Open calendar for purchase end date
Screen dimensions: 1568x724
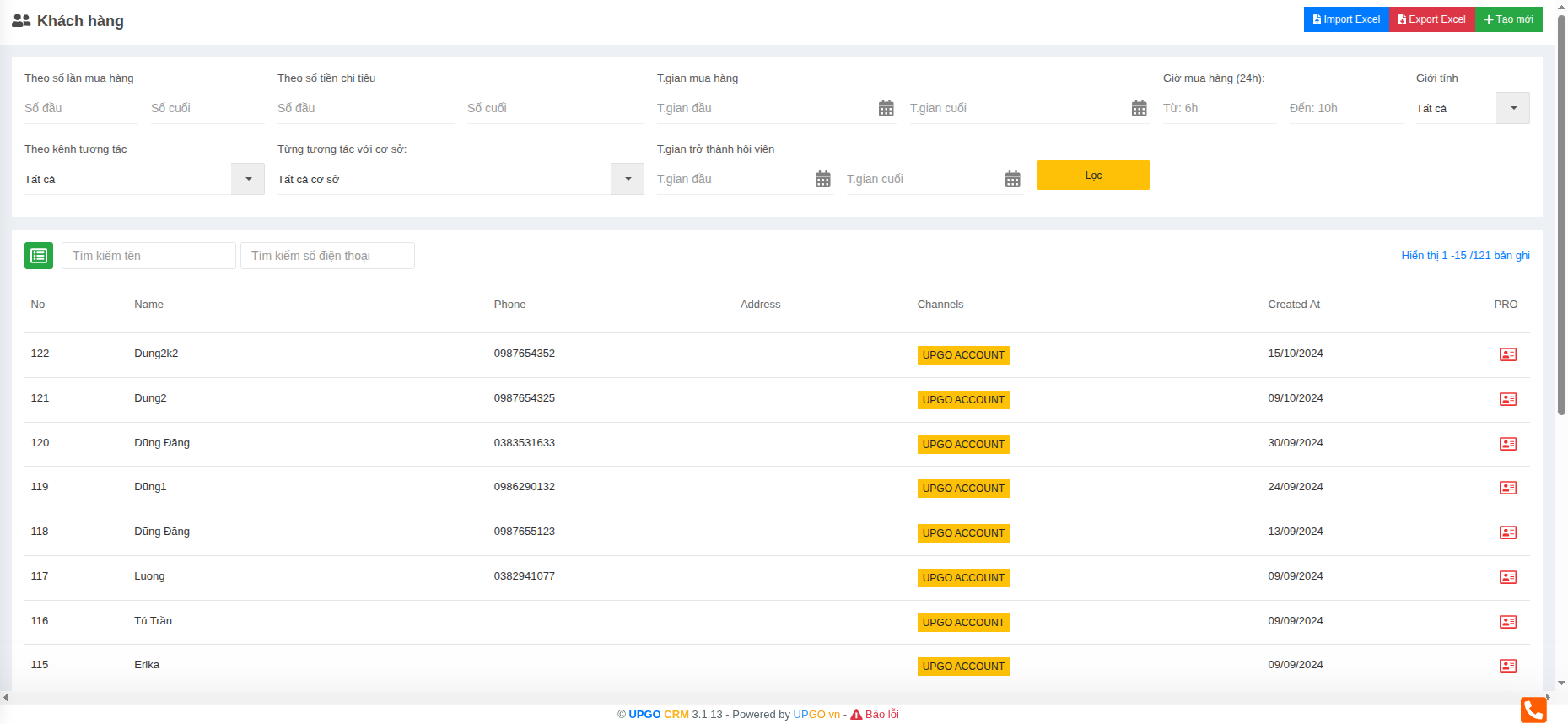point(1139,108)
